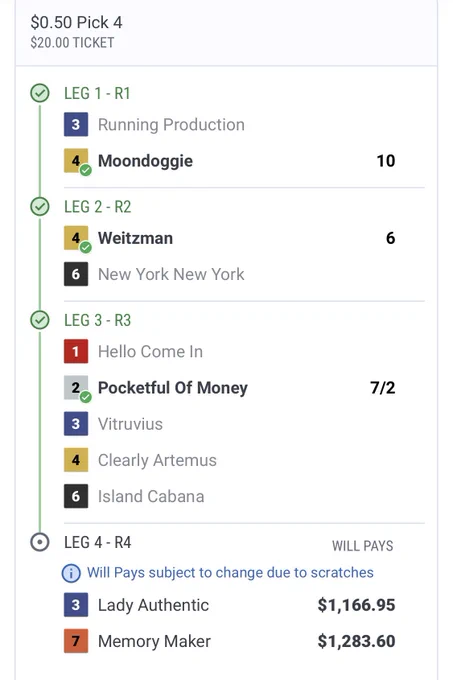453x680 pixels.
Task: Click the Leg 2 green checkmark circle
Action: click(x=40, y=207)
